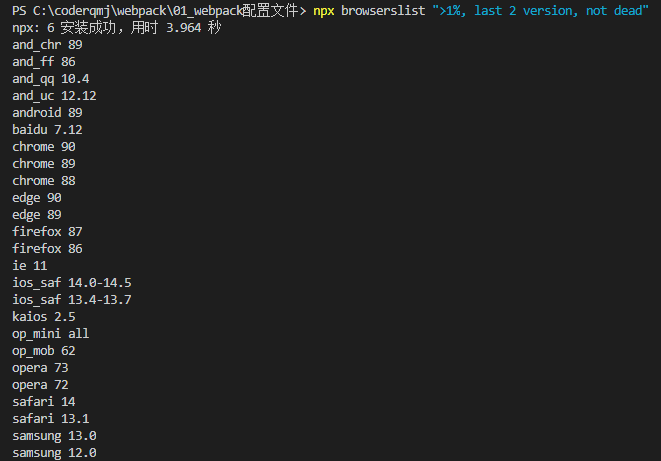Click the safari 13.1 entry
661x461 pixels.
[x=51, y=418]
